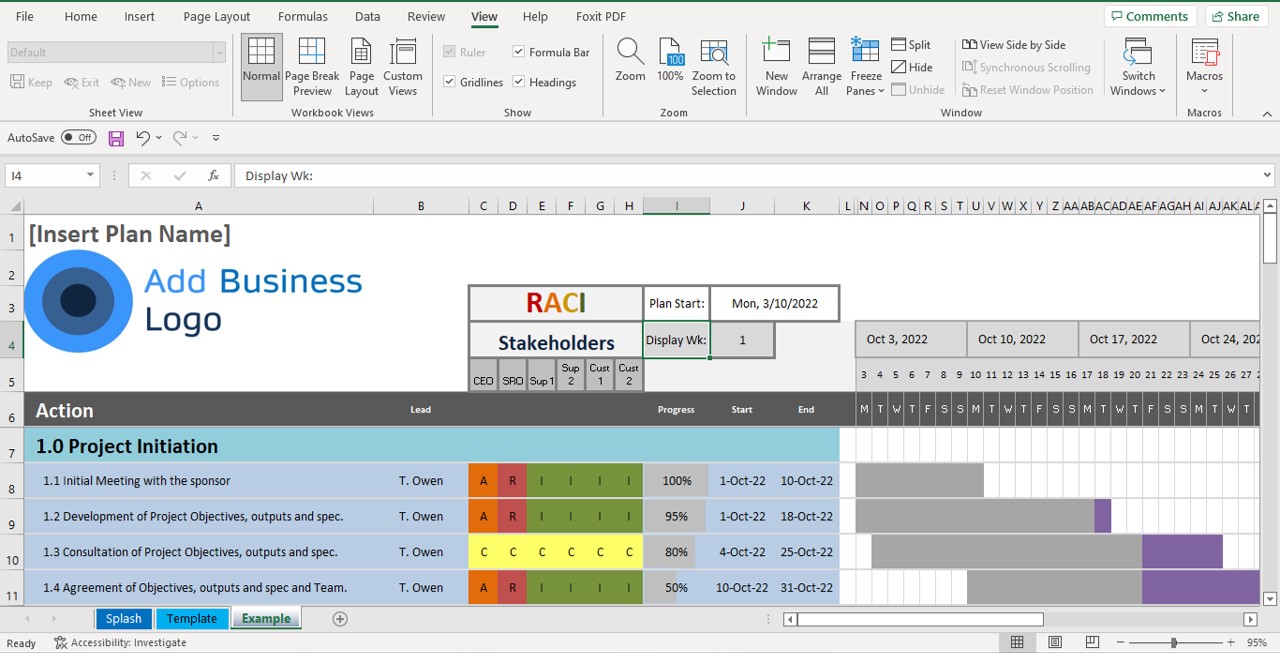Select the 1.0 Project Initiation cell
Image resolution: width=1280 pixels, height=653 pixels.
[x=198, y=446]
